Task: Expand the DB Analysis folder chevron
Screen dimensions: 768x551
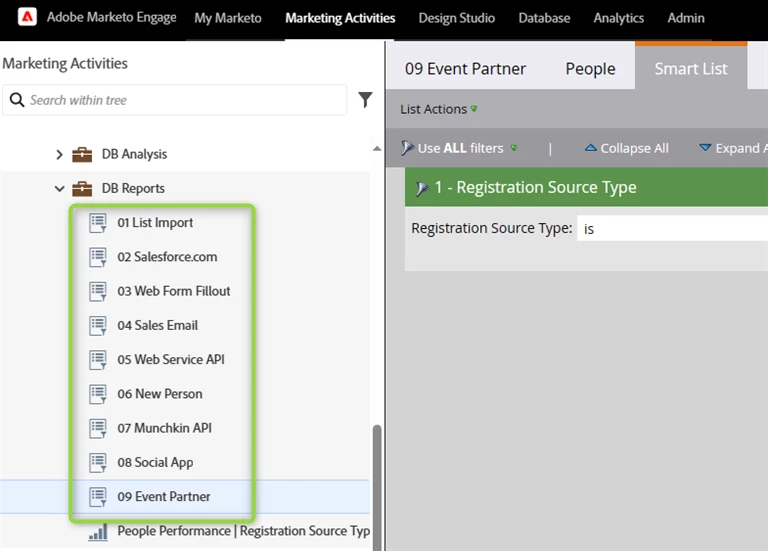Action: point(59,154)
